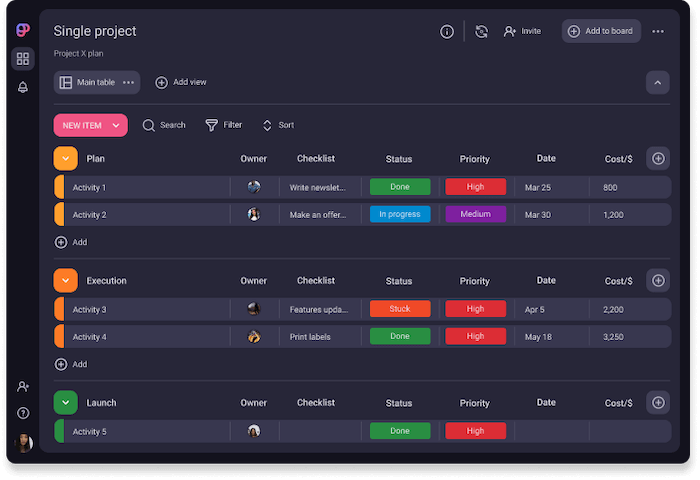Open the dashboard grid icon in sidebar
The width and height of the screenshot is (700, 480).
[x=23, y=59]
